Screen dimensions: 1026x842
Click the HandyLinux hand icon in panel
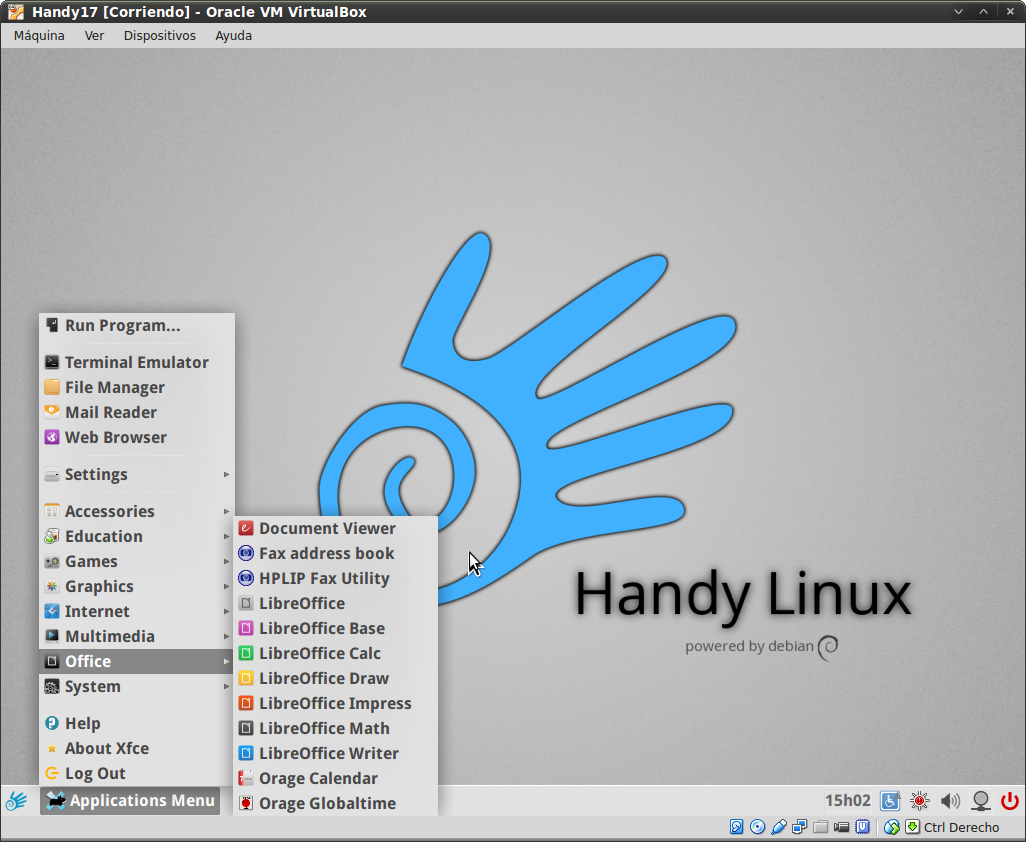point(16,801)
